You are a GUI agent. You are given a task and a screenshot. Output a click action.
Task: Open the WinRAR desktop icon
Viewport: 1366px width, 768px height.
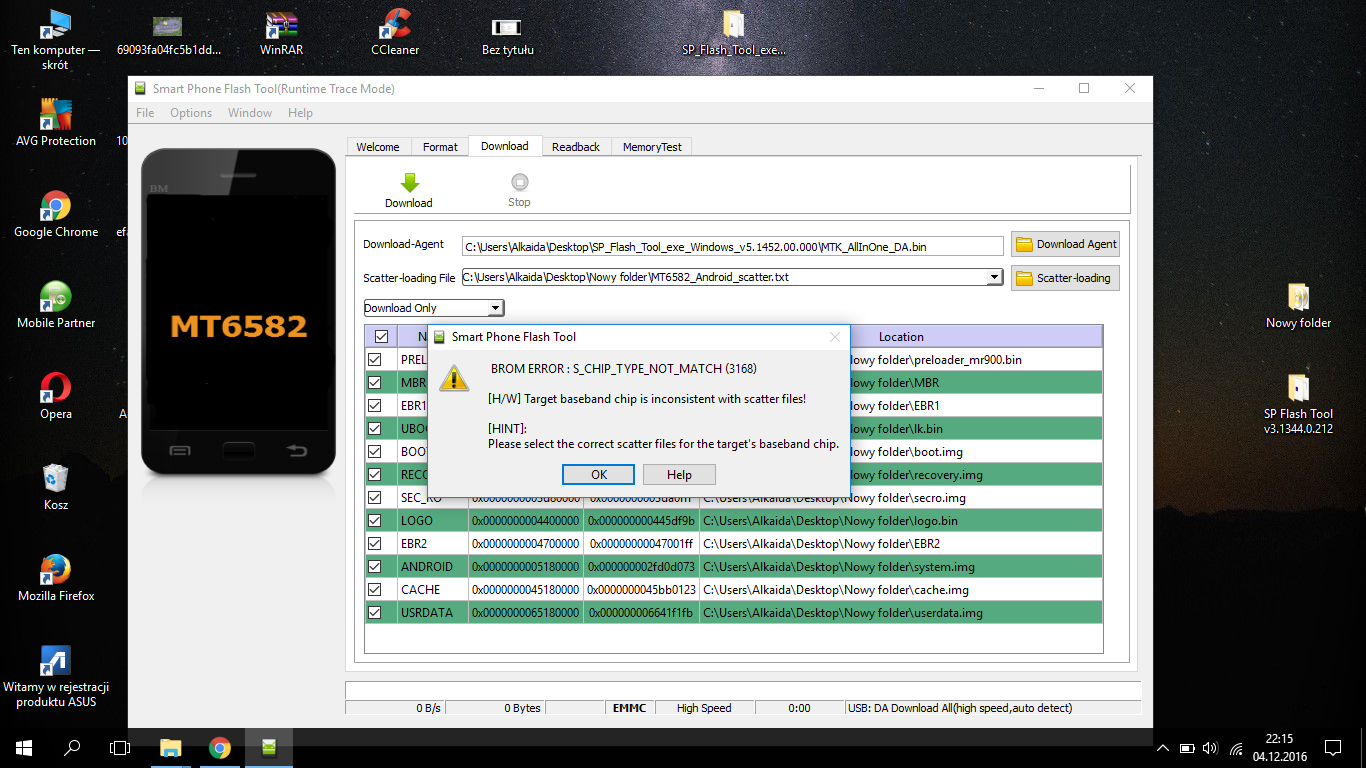point(281,34)
